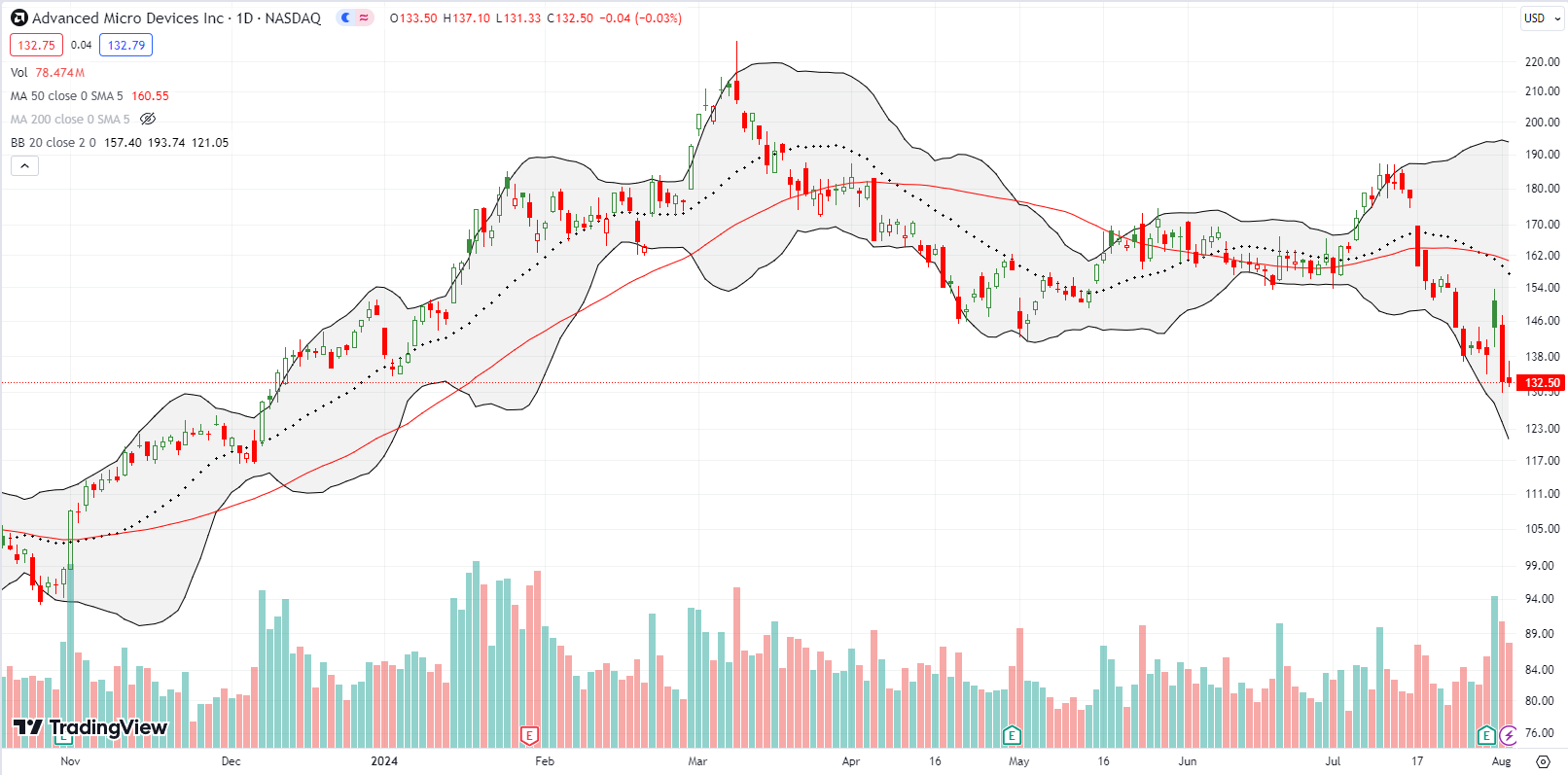Click the Mar label on time axis
Viewport: 1568px width, 775px height.
click(697, 761)
